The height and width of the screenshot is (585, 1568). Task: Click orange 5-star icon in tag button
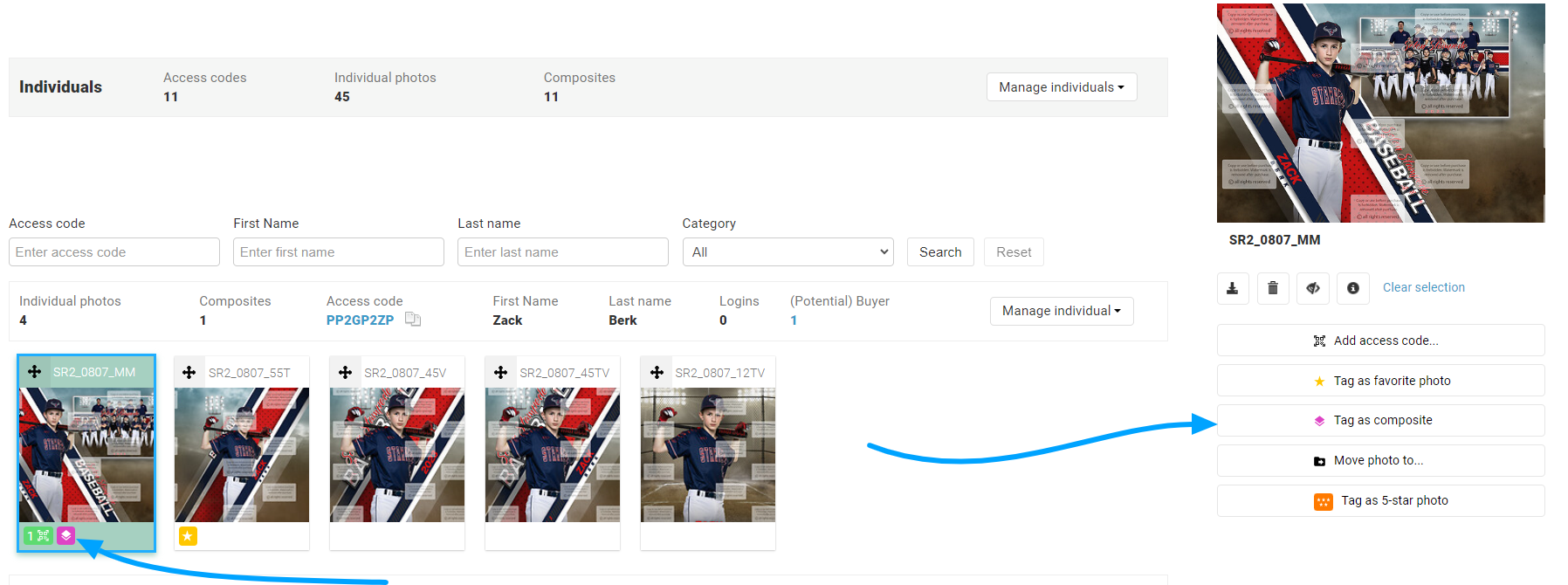[1324, 501]
